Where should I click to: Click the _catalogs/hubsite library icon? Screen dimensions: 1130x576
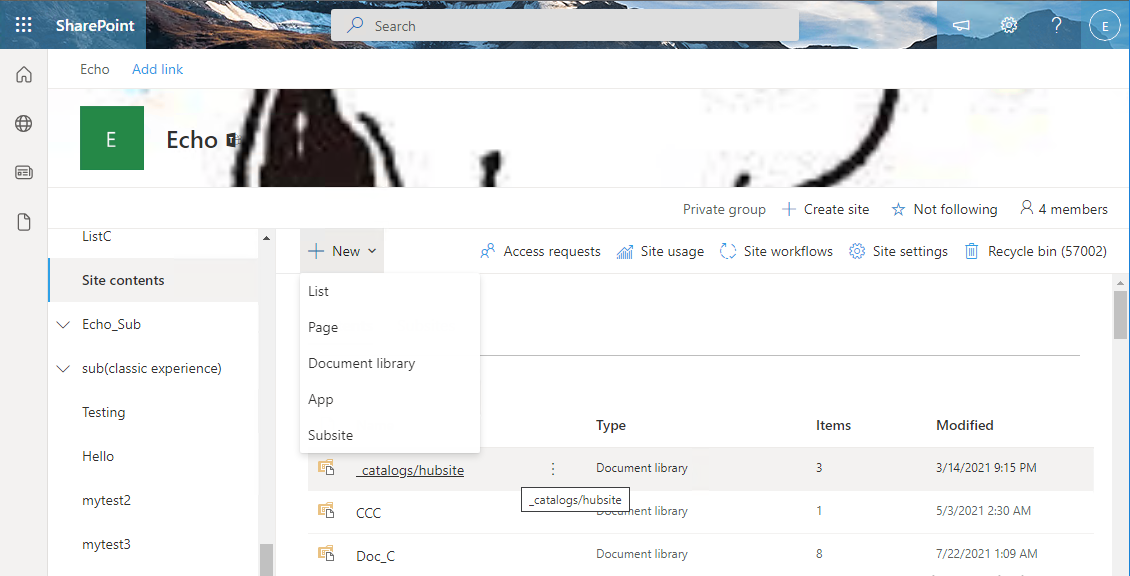(326, 467)
